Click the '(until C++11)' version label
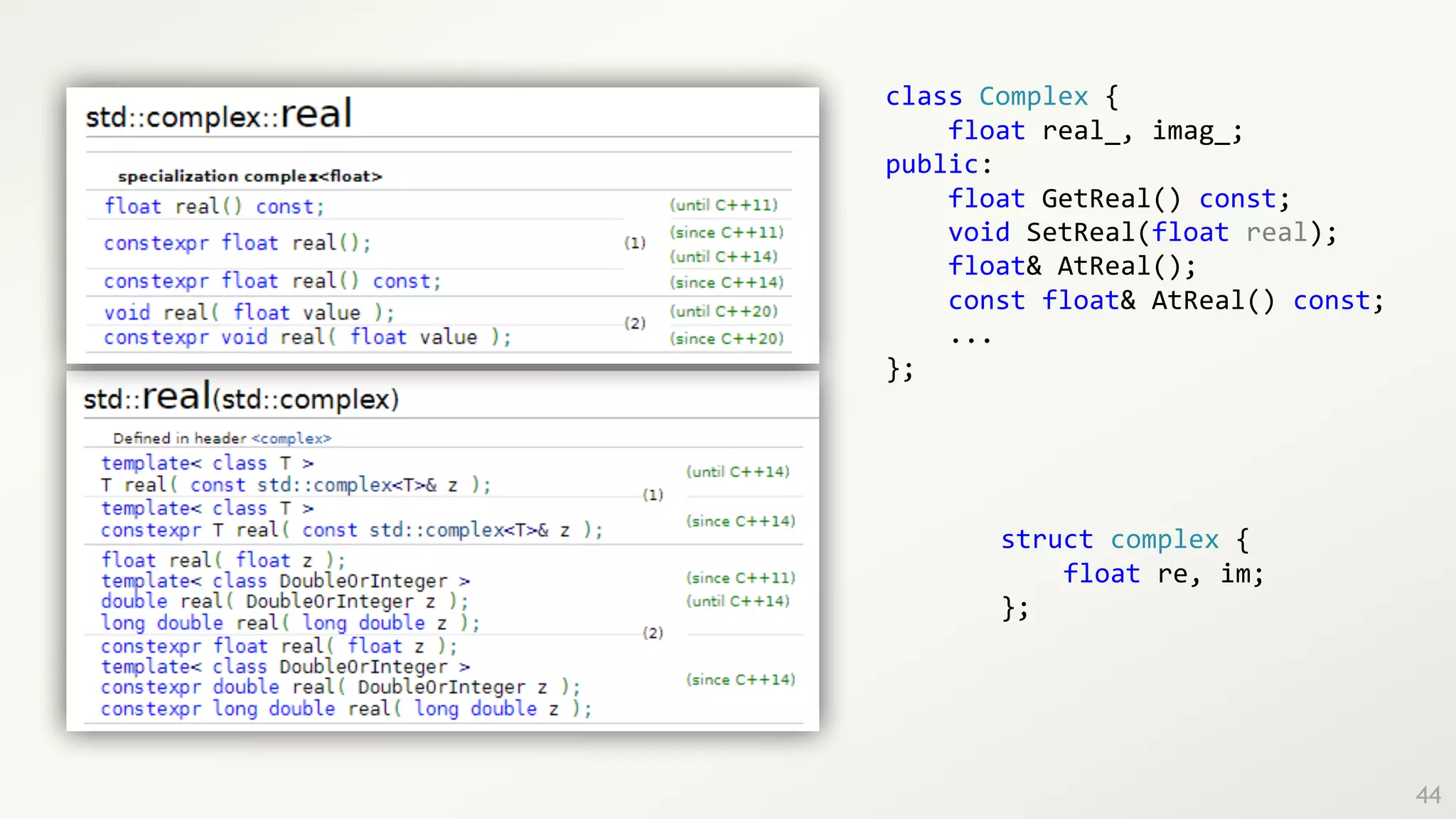This screenshot has width=1456, height=819. point(724,205)
